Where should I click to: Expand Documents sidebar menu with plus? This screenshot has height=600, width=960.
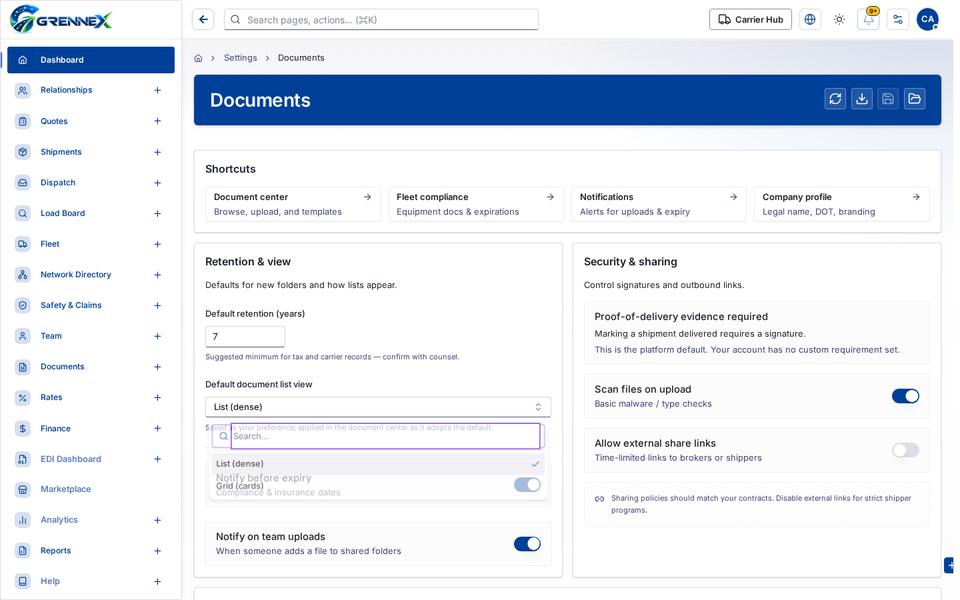[157, 367]
